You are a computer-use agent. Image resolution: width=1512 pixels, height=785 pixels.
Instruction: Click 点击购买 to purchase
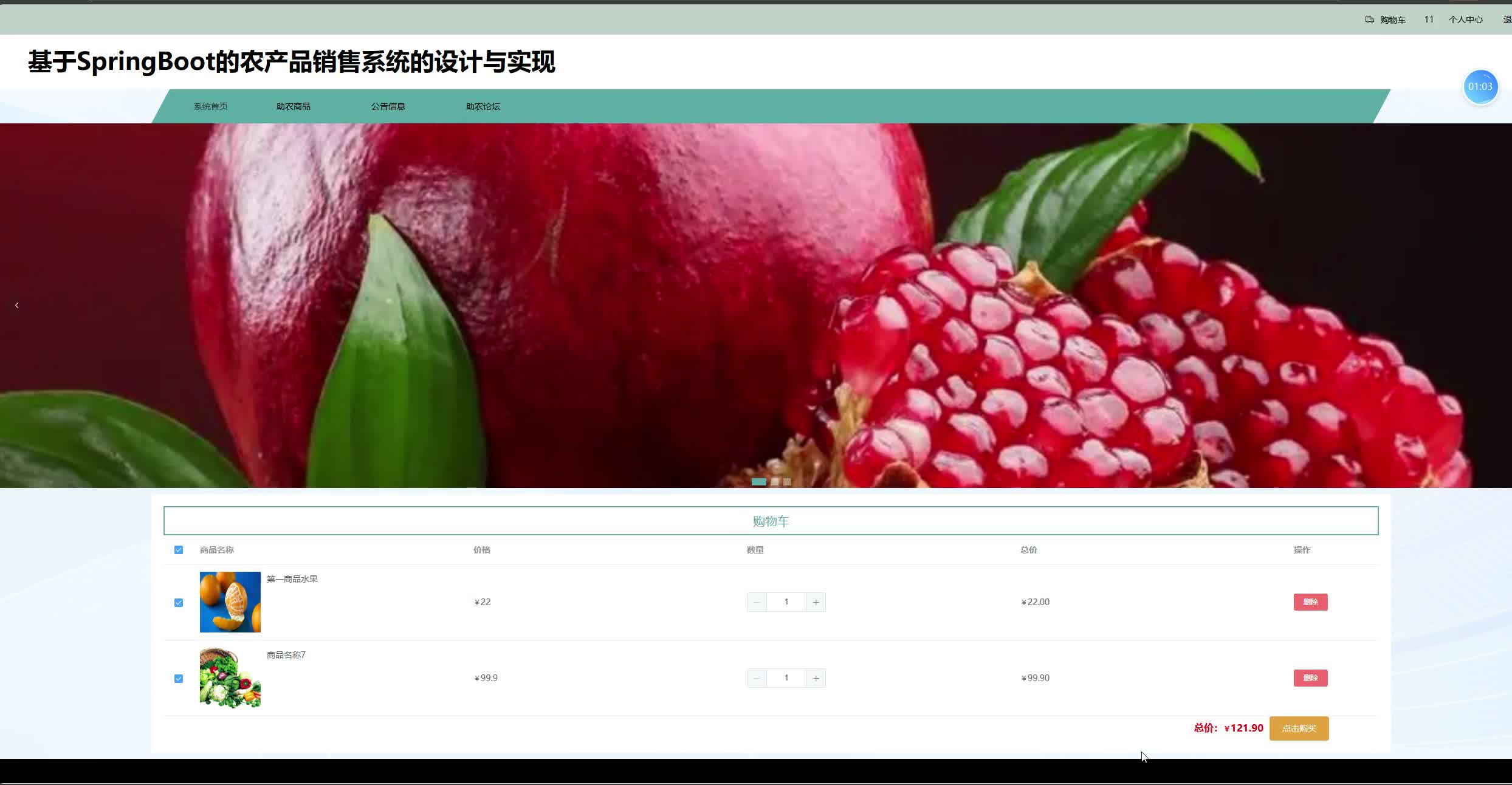(1299, 728)
